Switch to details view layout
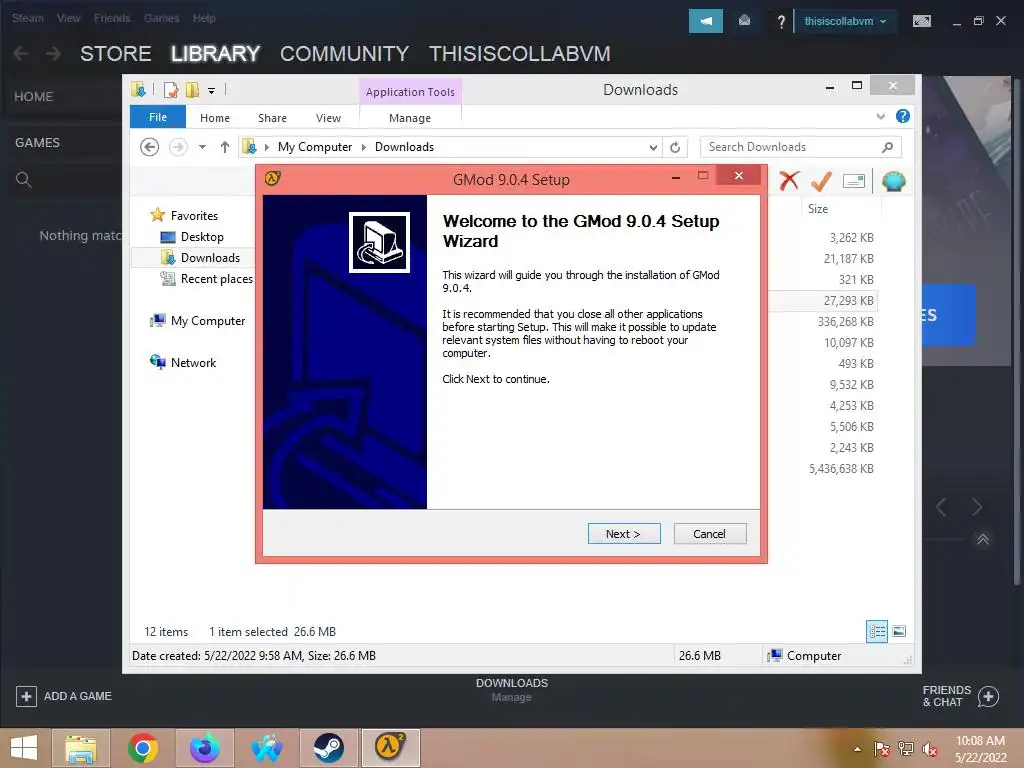This screenshot has width=1024, height=768. tap(877, 631)
